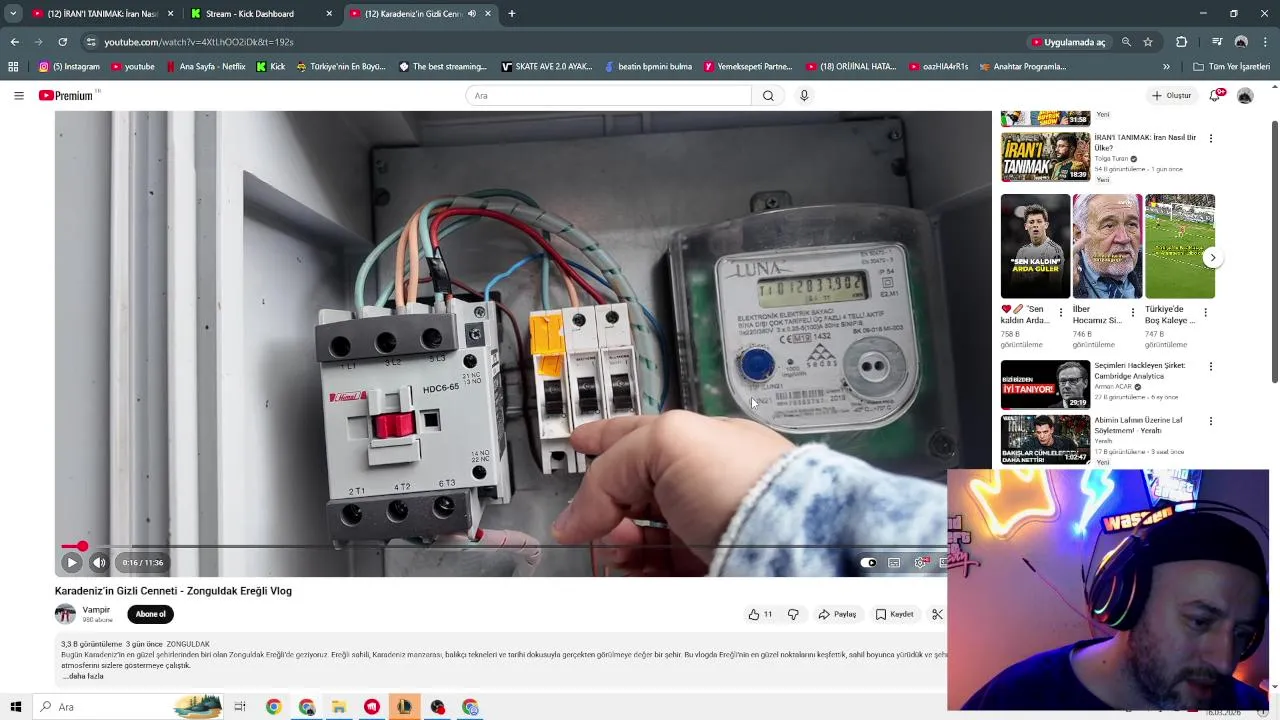Open the Vampir channel name link
1280x720 pixels.
(96, 610)
